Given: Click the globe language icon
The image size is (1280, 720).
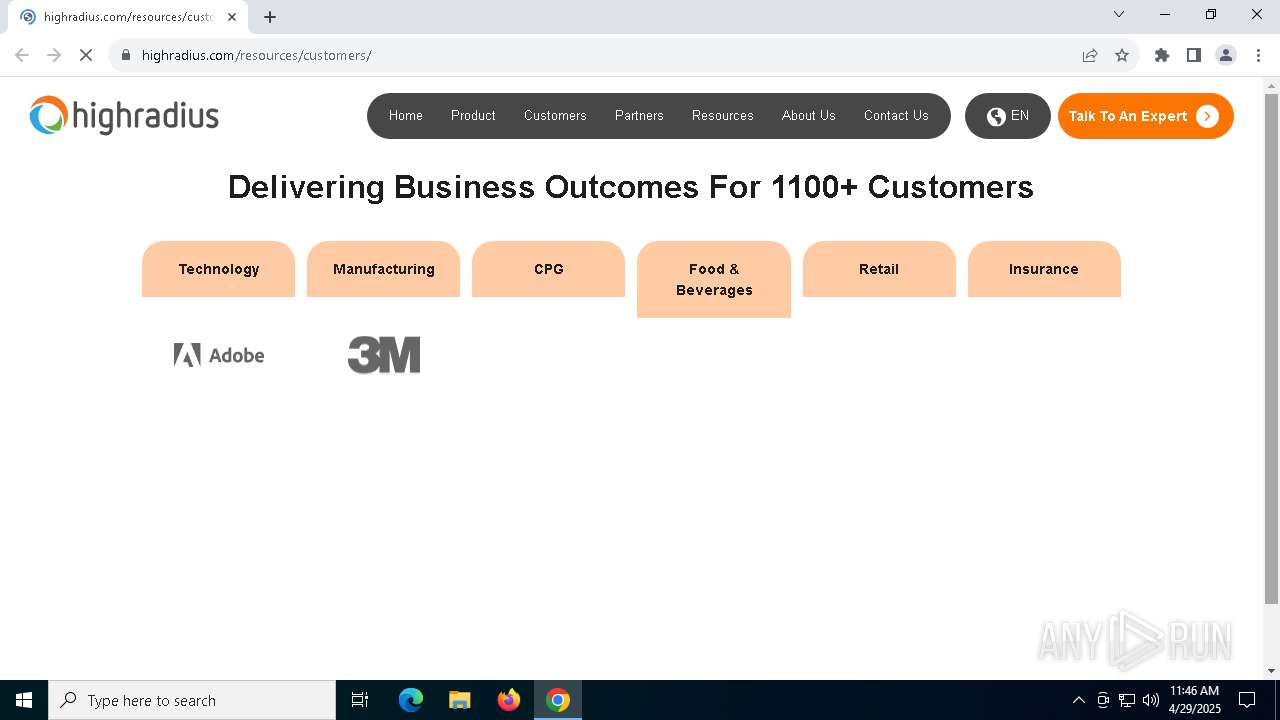Looking at the screenshot, I should 996,116.
